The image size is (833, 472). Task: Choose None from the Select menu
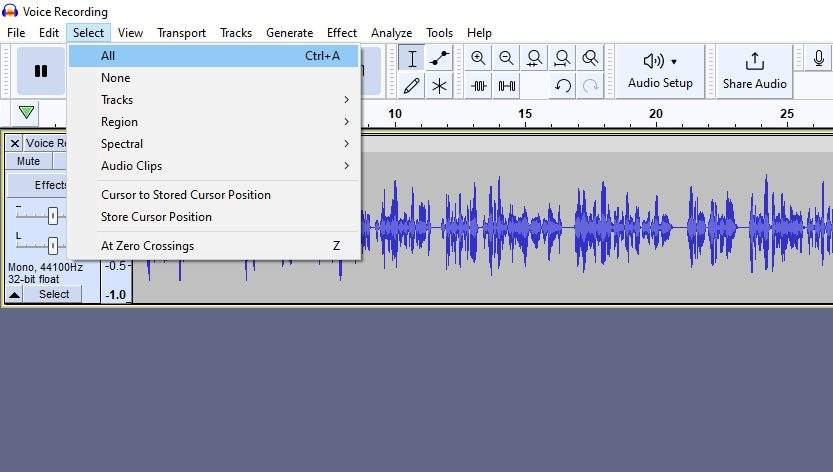[214, 78]
